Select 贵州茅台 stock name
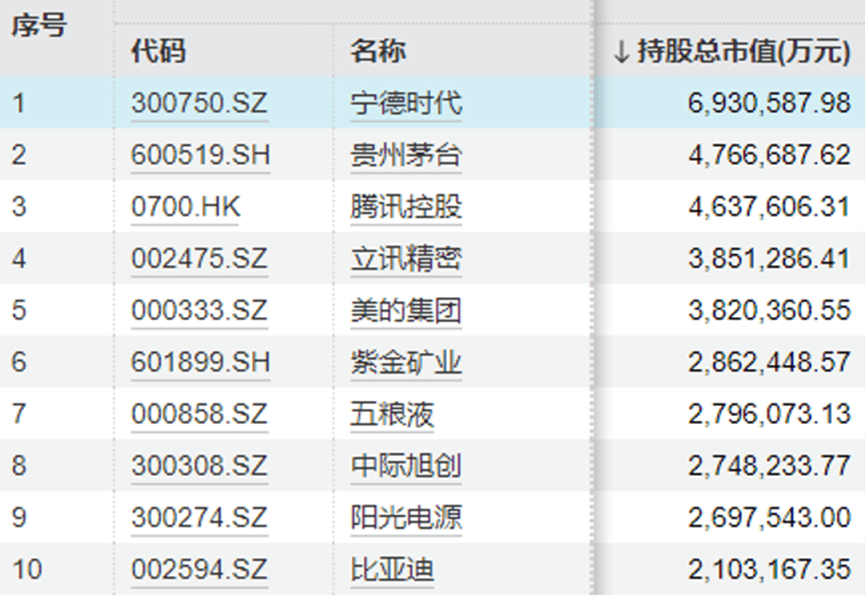This screenshot has width=865, height=595. coord(404,155)
